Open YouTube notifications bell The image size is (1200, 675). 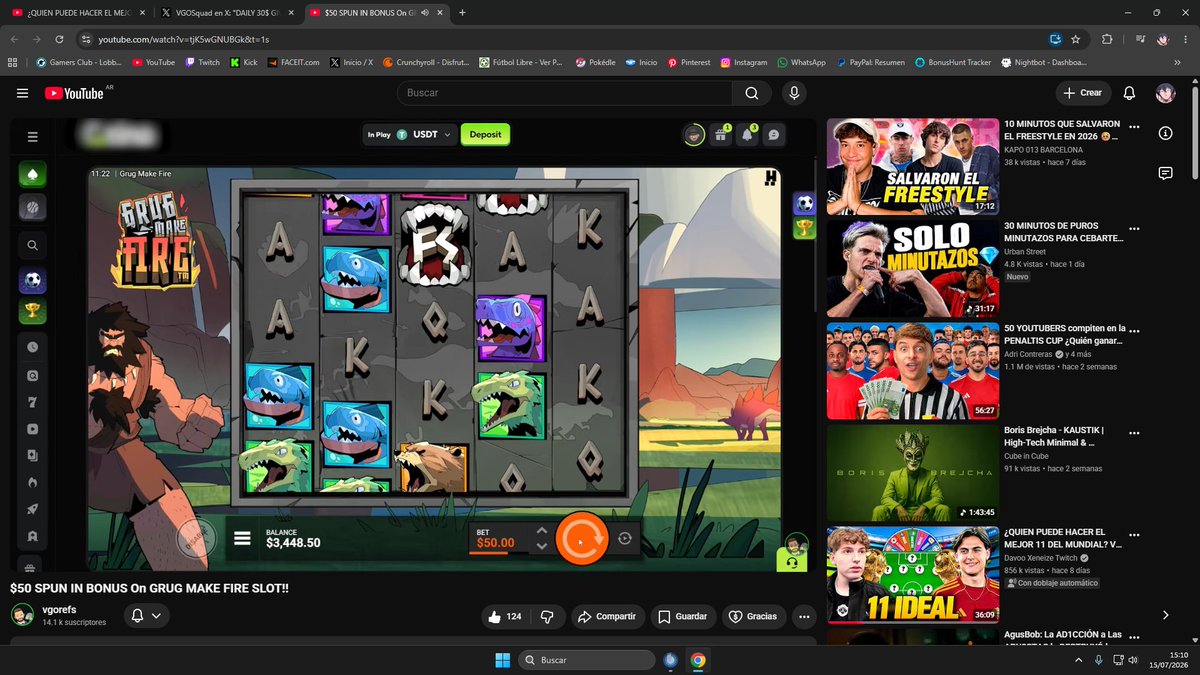tap(1129, 93)
